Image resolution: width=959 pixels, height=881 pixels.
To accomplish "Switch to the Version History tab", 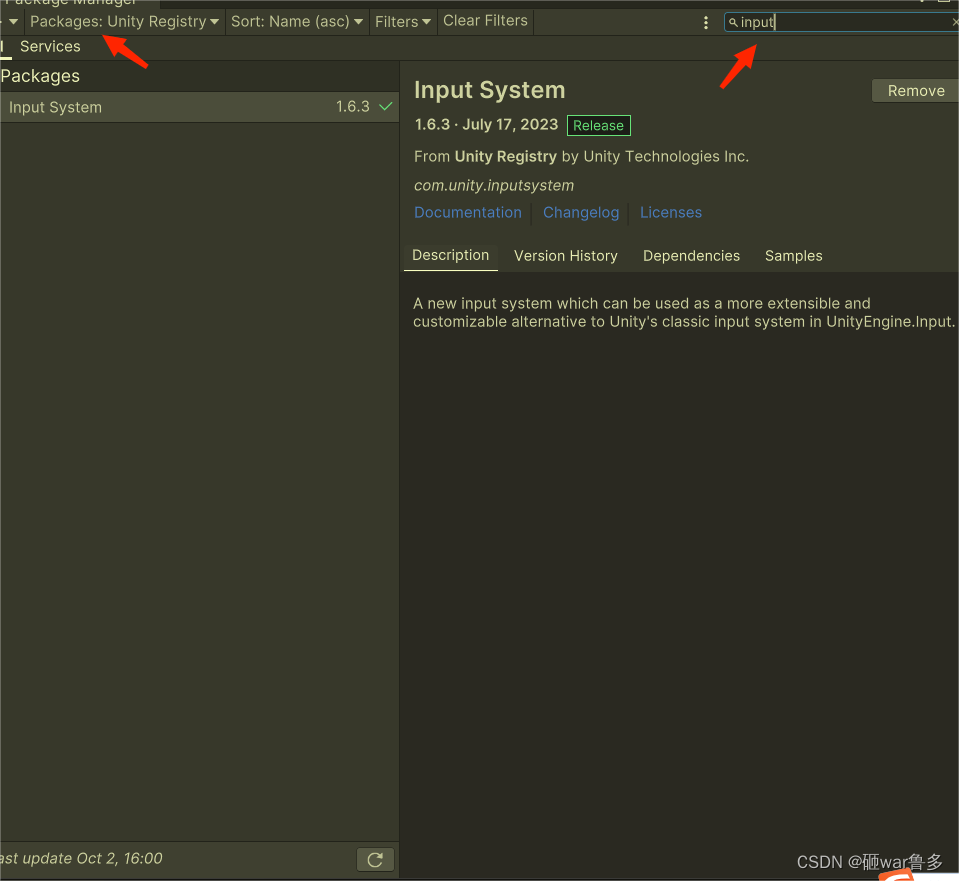I will (x=566, y=256).
